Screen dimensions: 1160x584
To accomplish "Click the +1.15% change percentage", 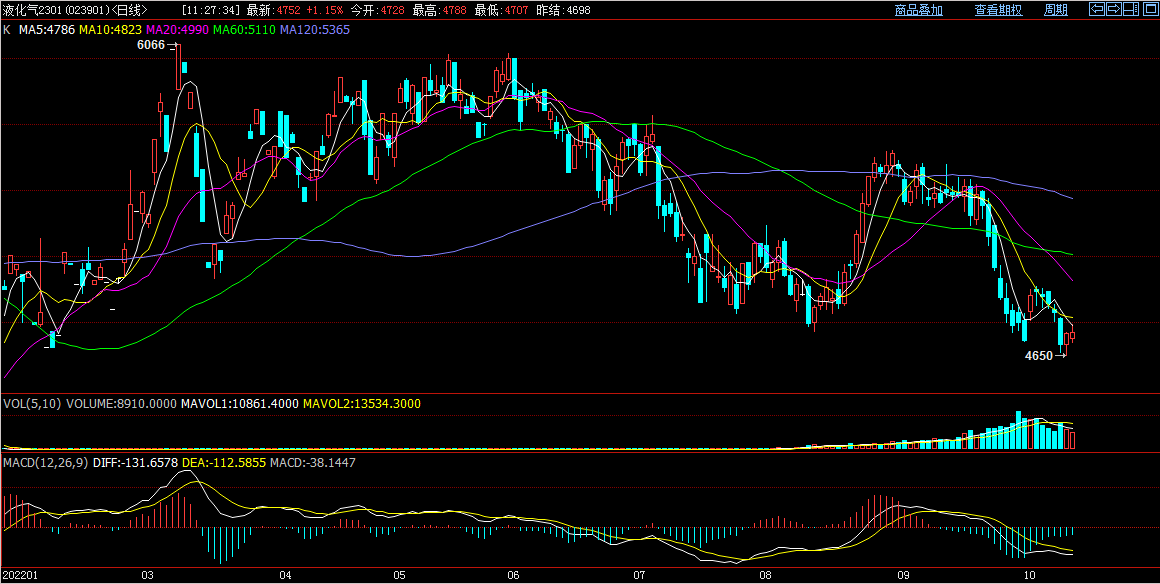I will tap(325, 10).
